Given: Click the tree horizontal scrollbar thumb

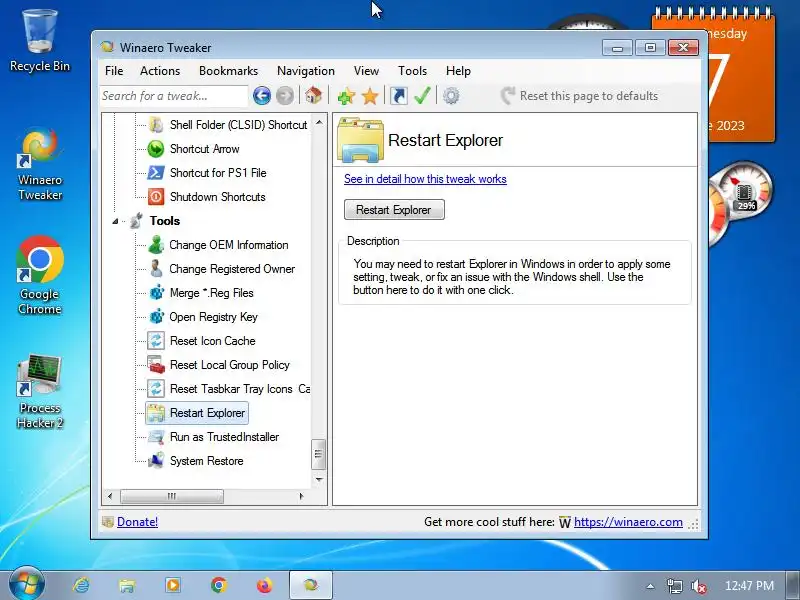Looking at the screenshot, I should [171, 496].
